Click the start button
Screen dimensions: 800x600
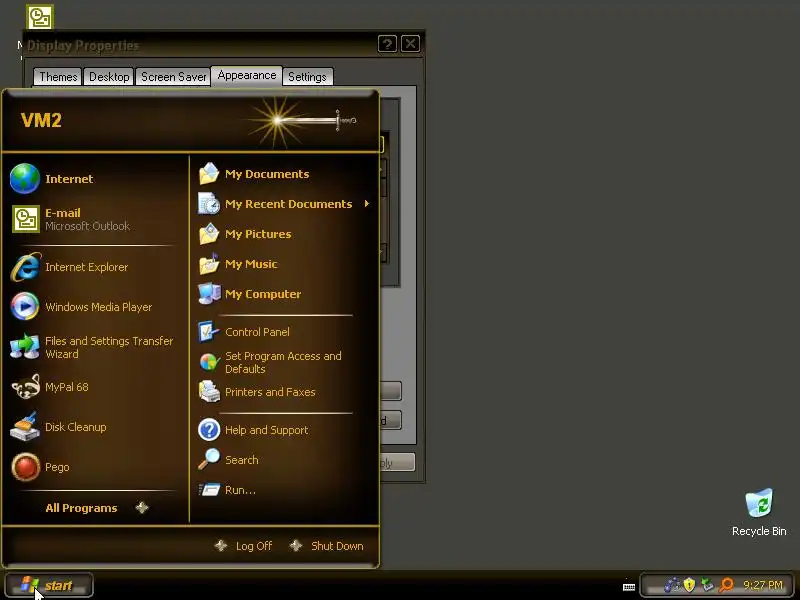click(x=49, y=585)
